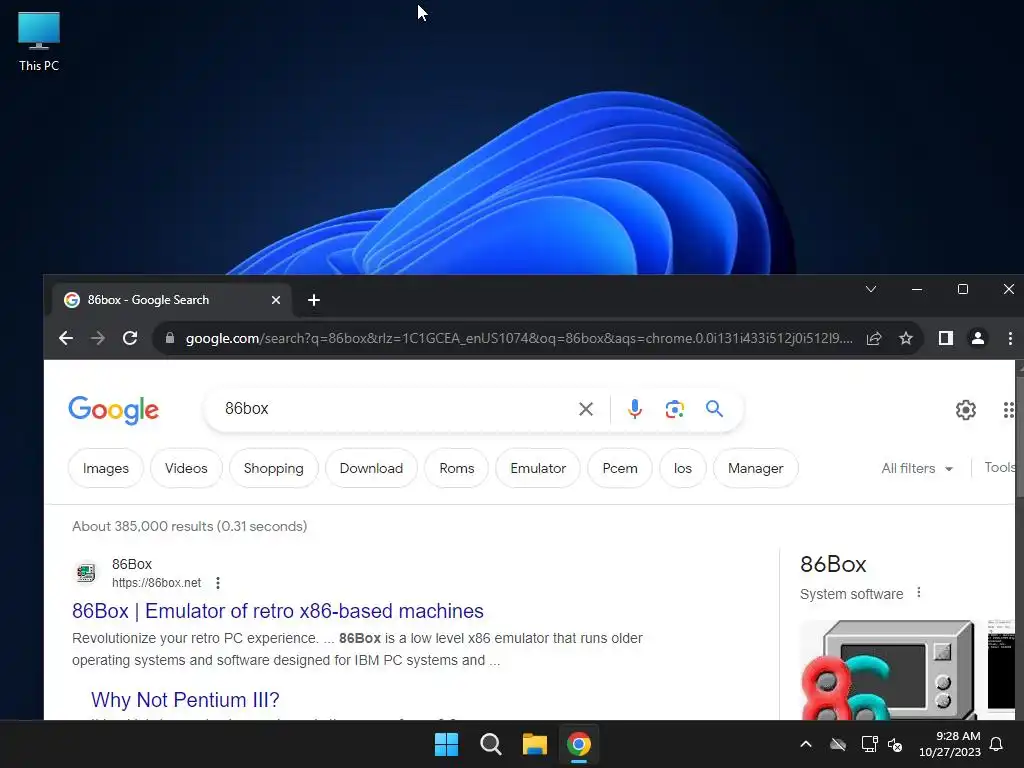Close the 86box Google Search tab
This screenshot has height=768, width=1024.
tap(276, 300)
